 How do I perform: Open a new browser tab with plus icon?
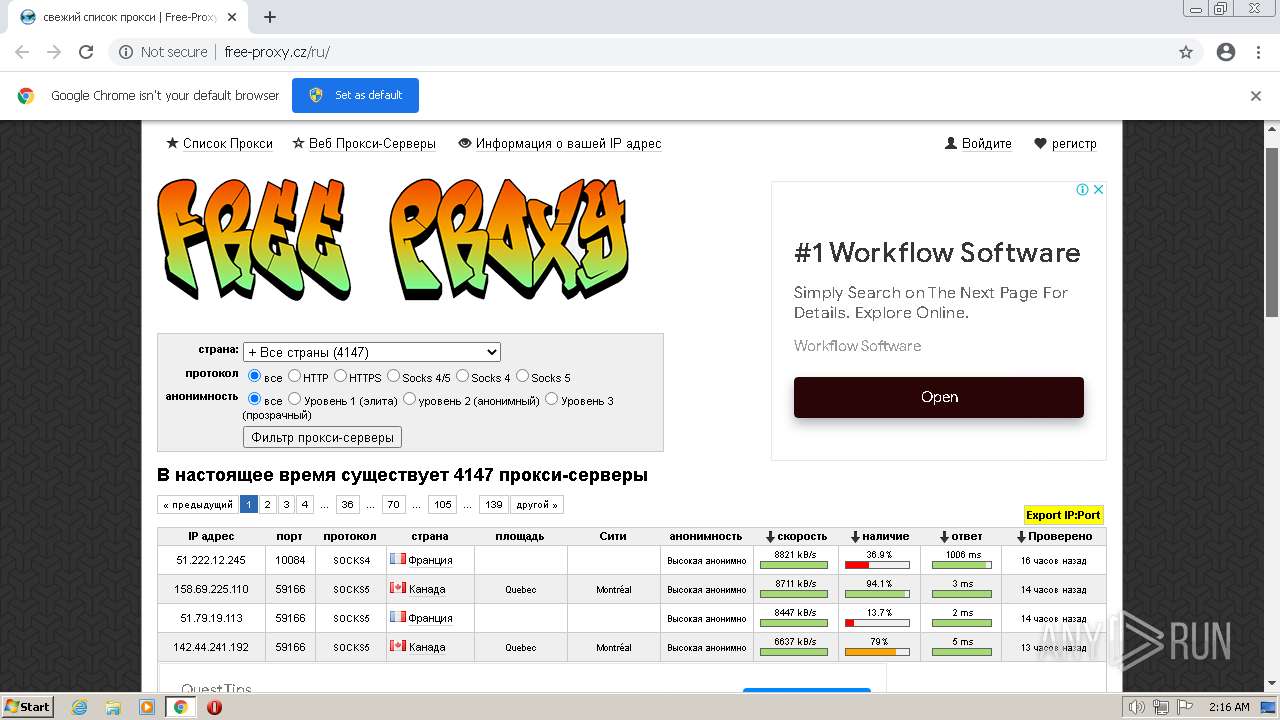pos(270,17)
